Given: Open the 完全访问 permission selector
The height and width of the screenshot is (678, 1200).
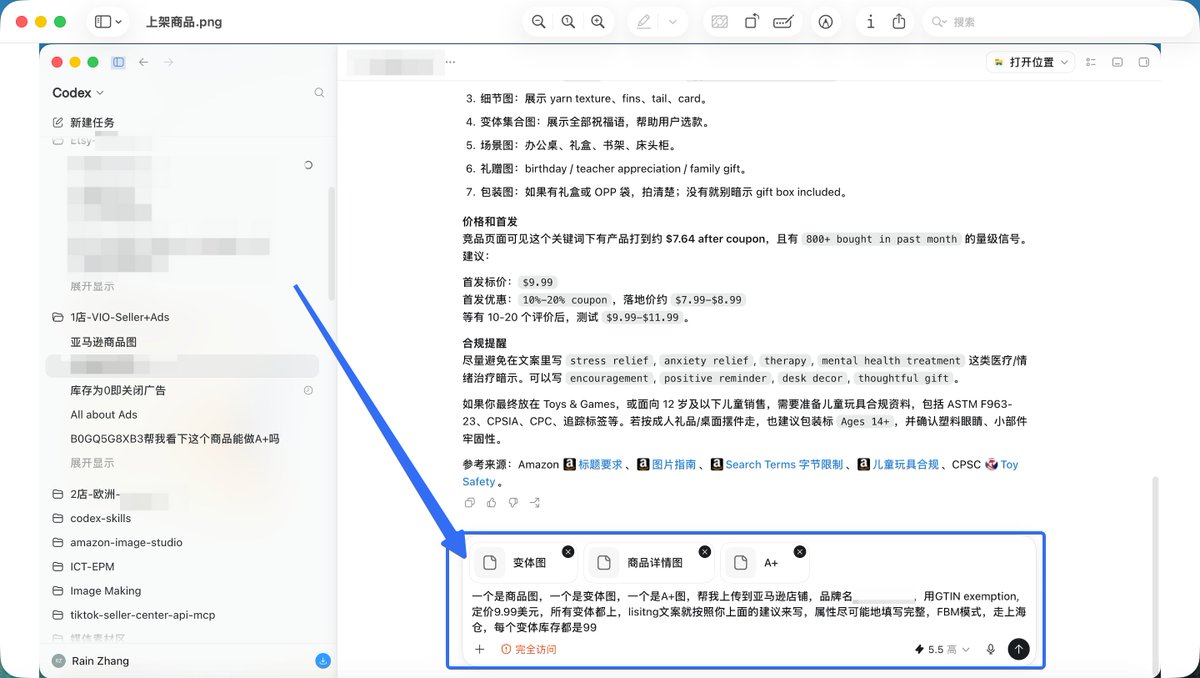Looking at the screenshot, I should (x=529, y=649).
